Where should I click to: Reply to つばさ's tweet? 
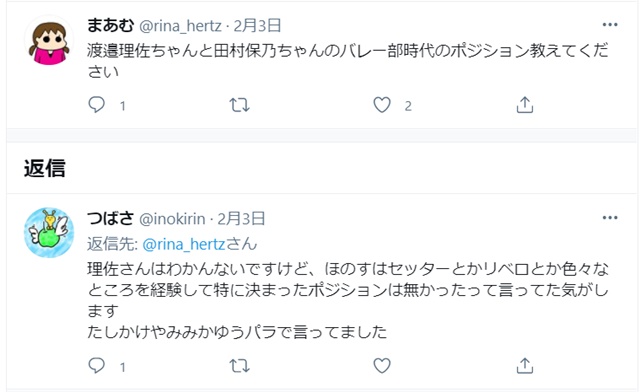[97, 366]
